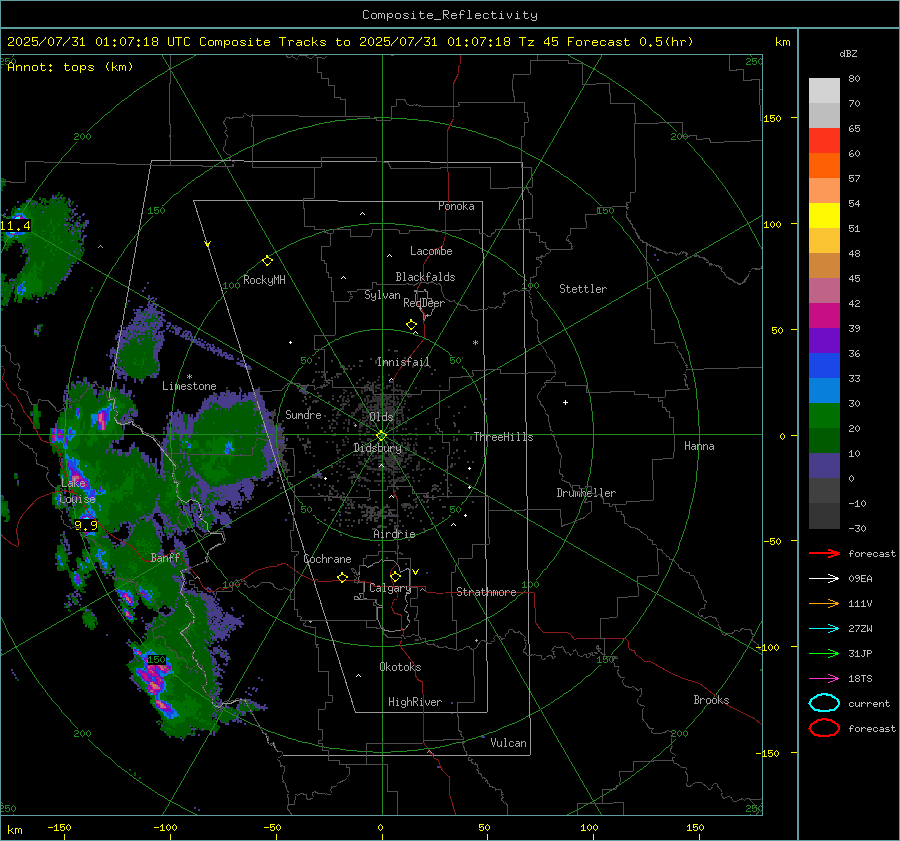900x841 pixels.
Task: Click the red swatch on the dBZ scale
Action: click(x=824, y=141)
